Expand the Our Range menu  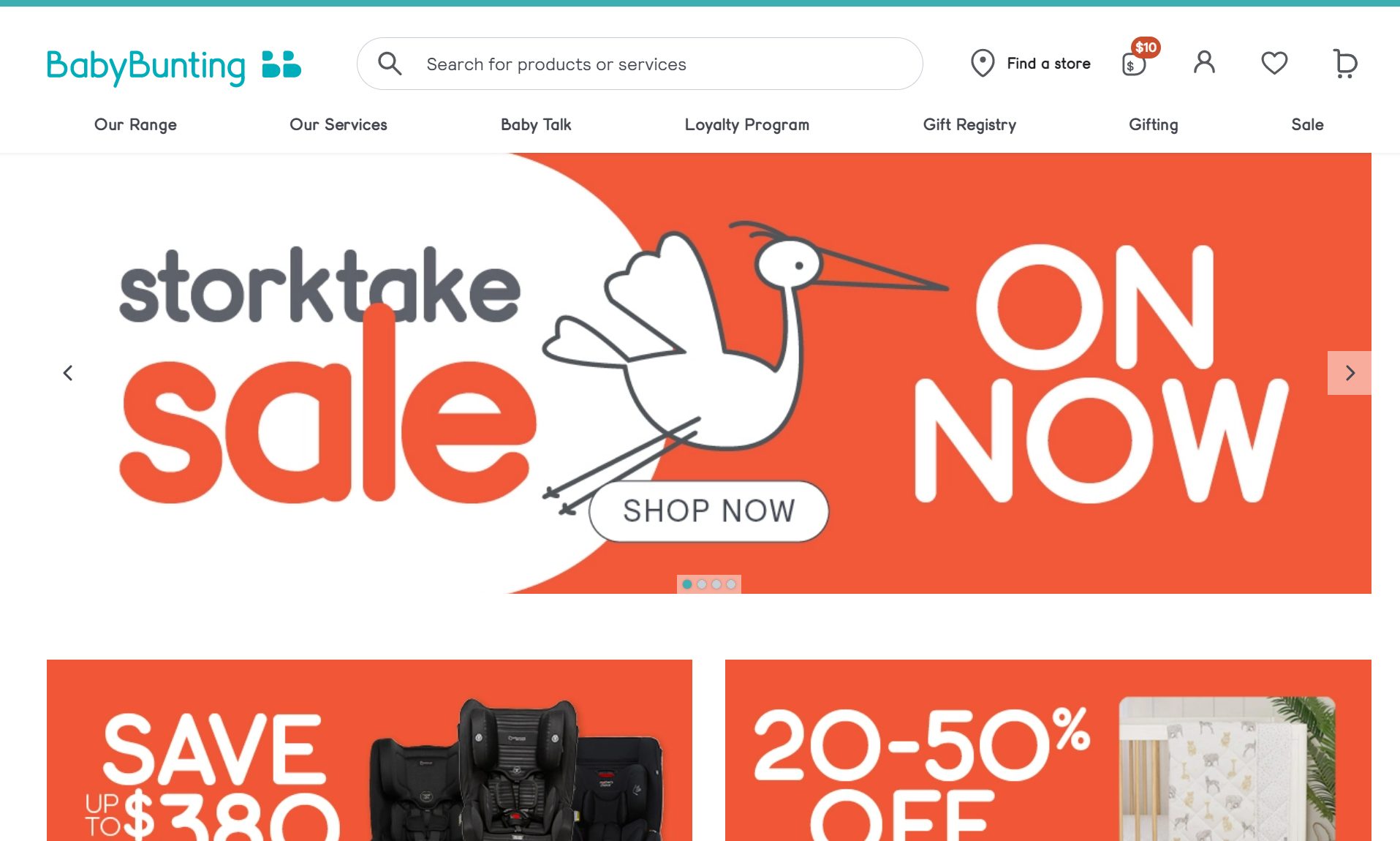[x=135, y=125]
